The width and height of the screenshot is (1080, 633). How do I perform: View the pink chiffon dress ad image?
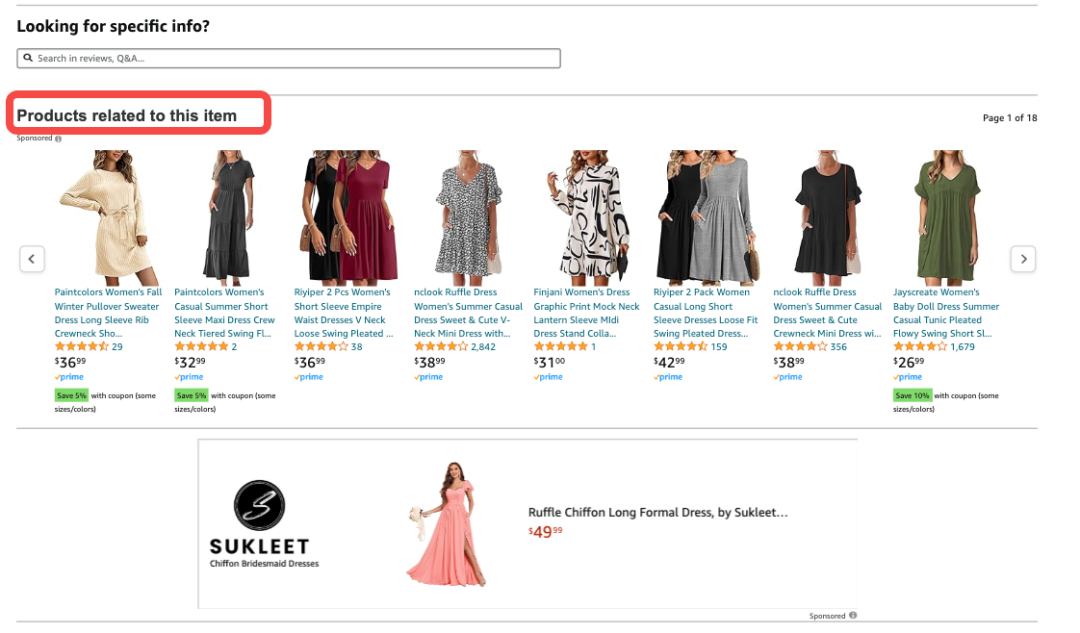tap(442, 523)
